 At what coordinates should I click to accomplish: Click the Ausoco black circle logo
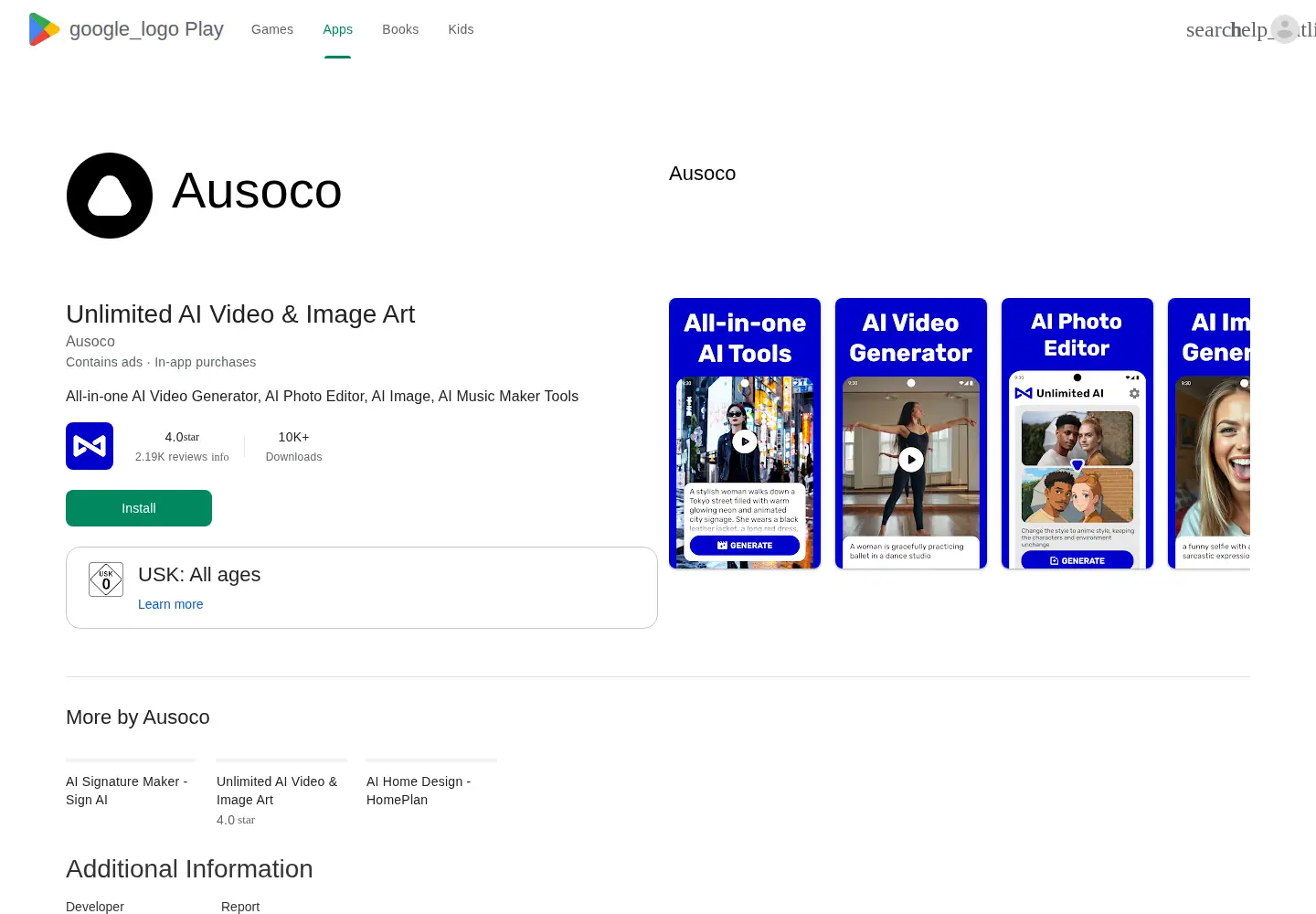tap(110, 196)
